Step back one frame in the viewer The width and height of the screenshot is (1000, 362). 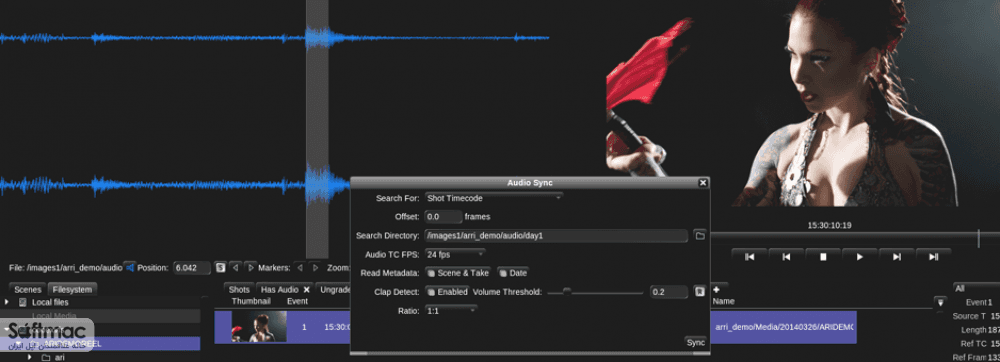(x=786, y=257)
